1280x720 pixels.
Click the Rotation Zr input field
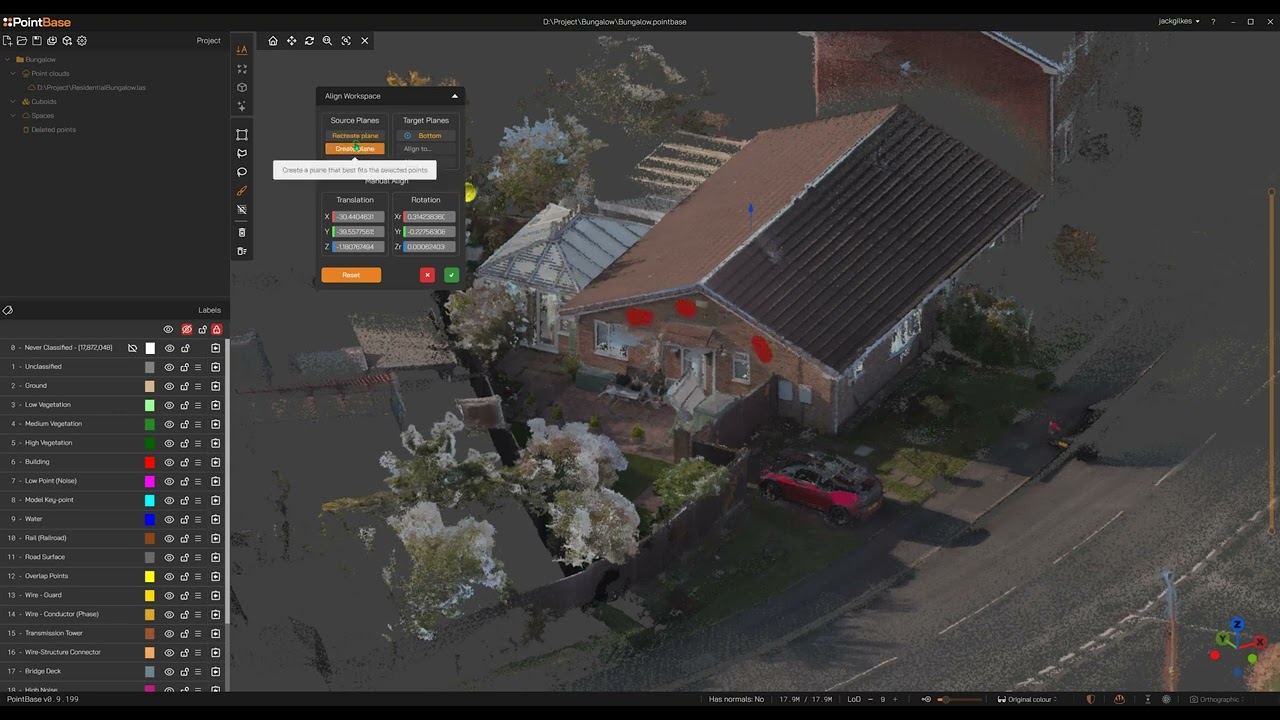point(429,247)
